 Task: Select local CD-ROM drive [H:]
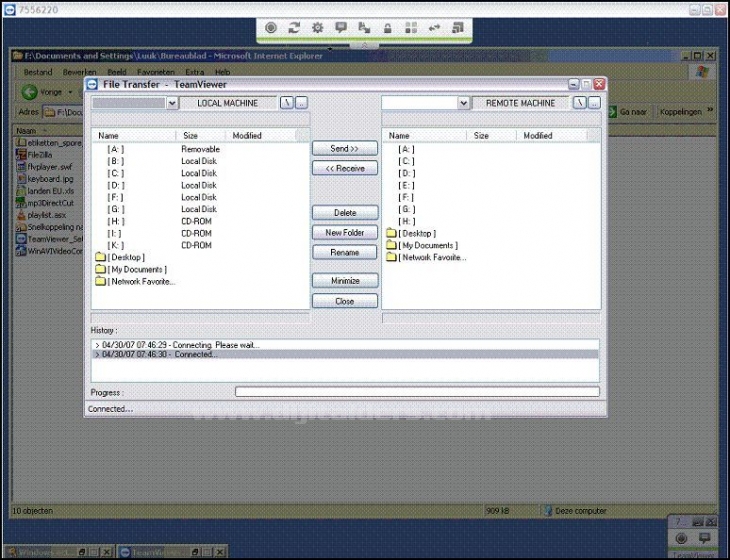115,222
